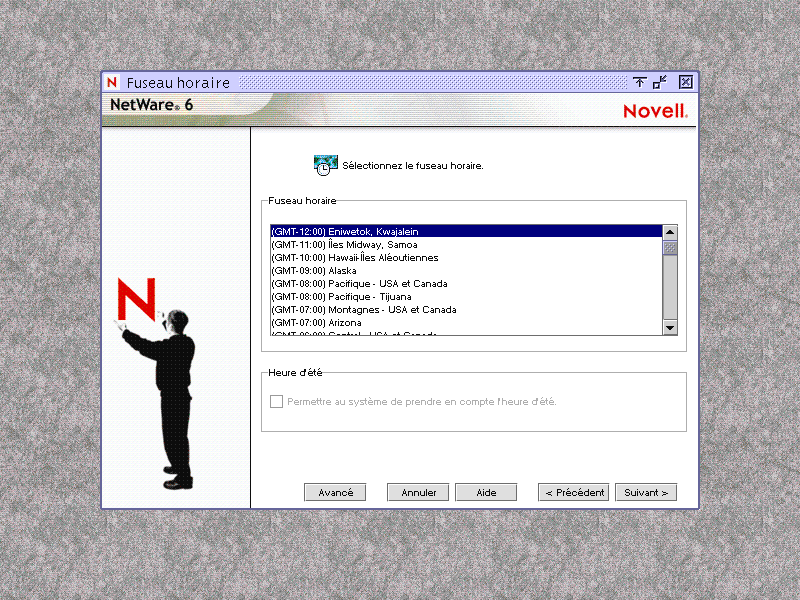
Task: Click the restore window icon in title bar
Action: coord(660,82)
